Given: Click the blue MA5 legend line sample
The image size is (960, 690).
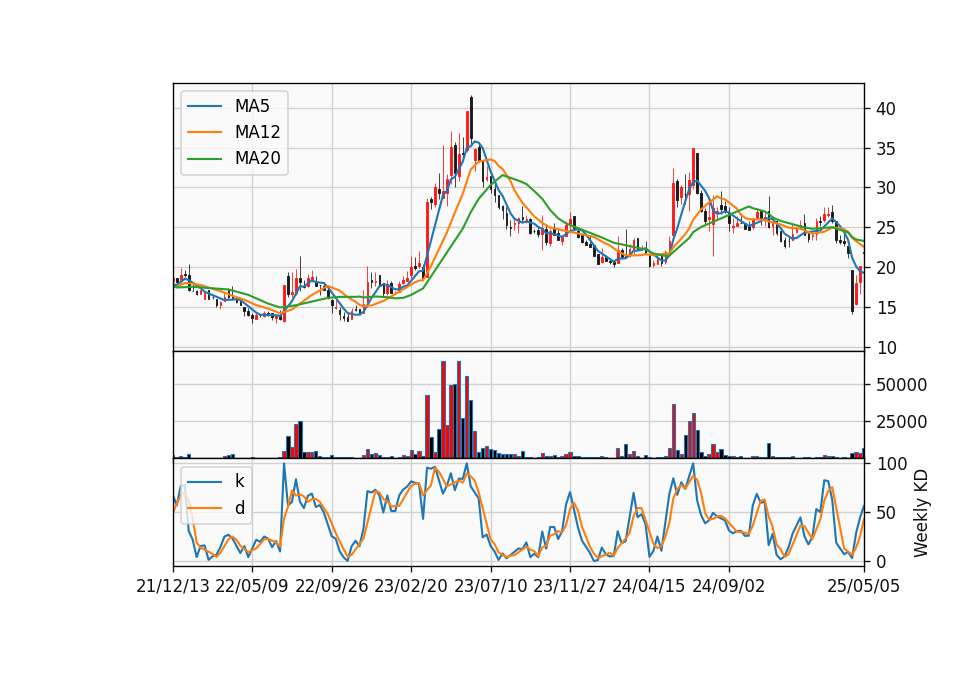Looking at the screenshot, I should [204, 107].
